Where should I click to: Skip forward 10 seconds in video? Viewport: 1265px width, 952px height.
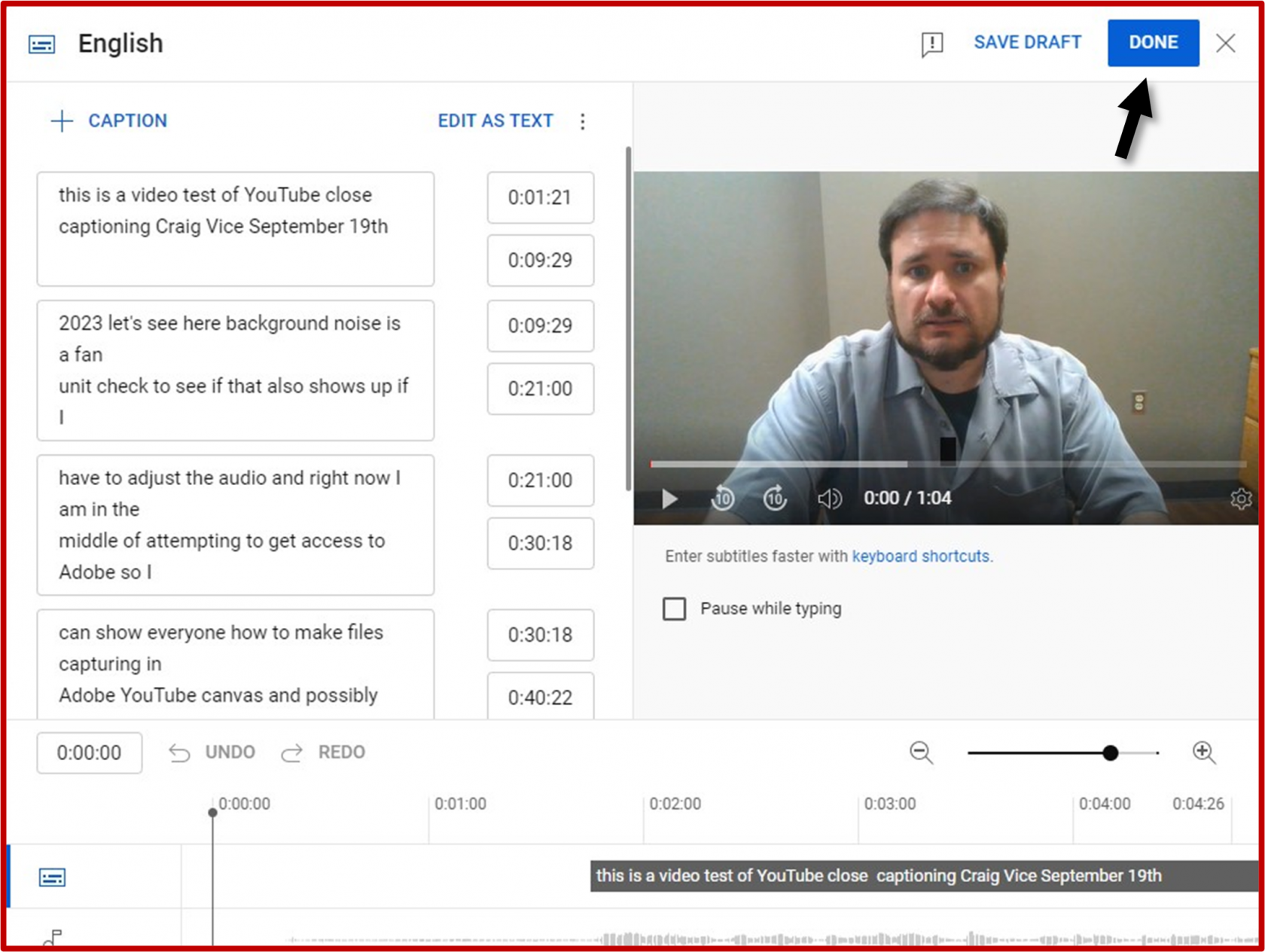click(775, 498)
